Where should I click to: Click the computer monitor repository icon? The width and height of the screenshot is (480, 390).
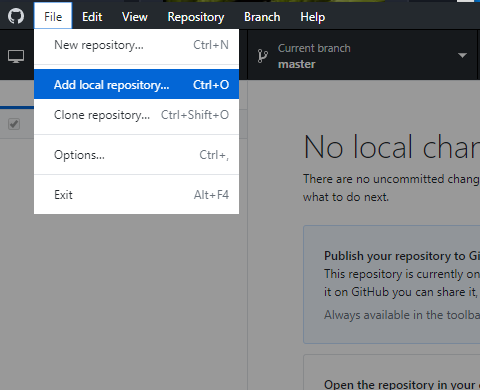[x=16, y=56]
